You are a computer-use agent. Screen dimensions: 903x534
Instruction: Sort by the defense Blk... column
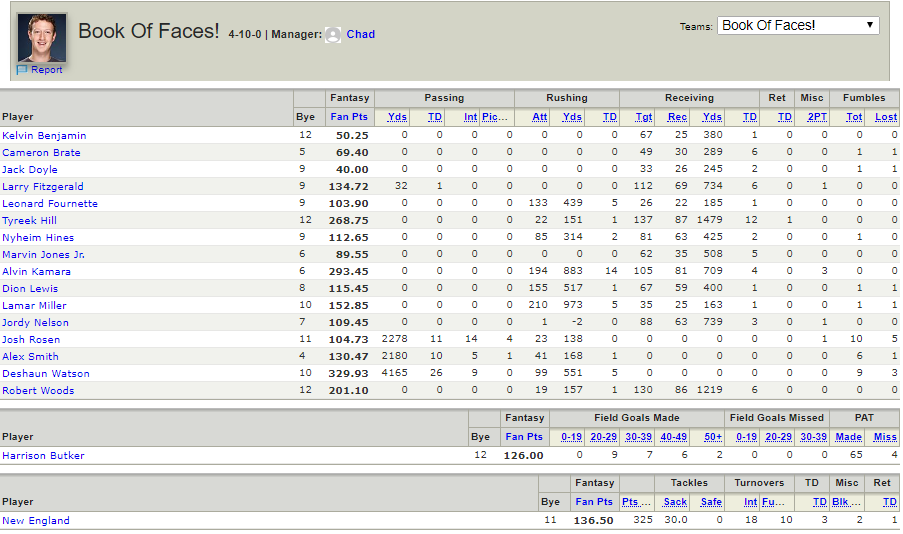847,502
